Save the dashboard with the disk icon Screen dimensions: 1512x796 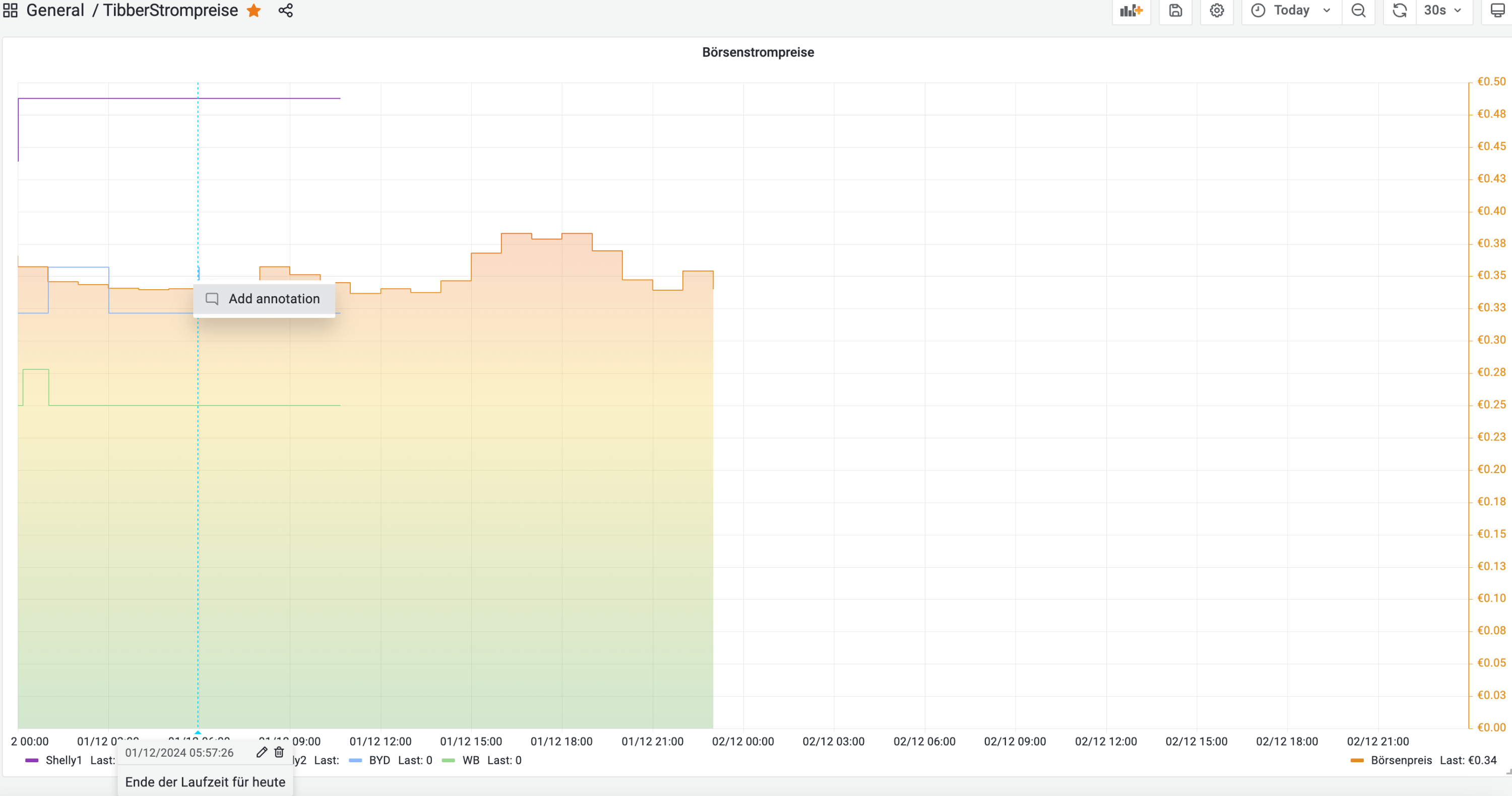pos(1175,11)
